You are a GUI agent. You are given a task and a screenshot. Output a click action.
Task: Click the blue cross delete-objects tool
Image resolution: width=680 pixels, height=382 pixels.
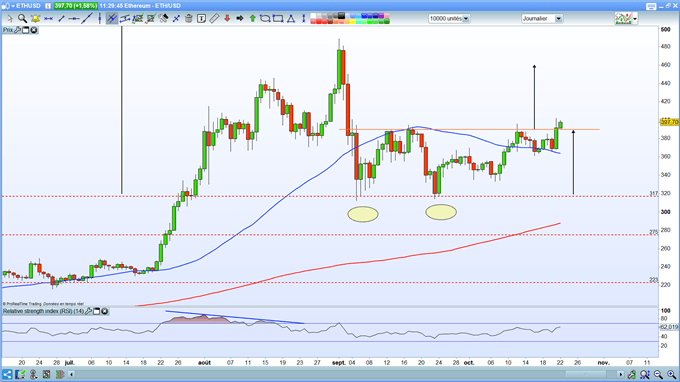[176, 19]
